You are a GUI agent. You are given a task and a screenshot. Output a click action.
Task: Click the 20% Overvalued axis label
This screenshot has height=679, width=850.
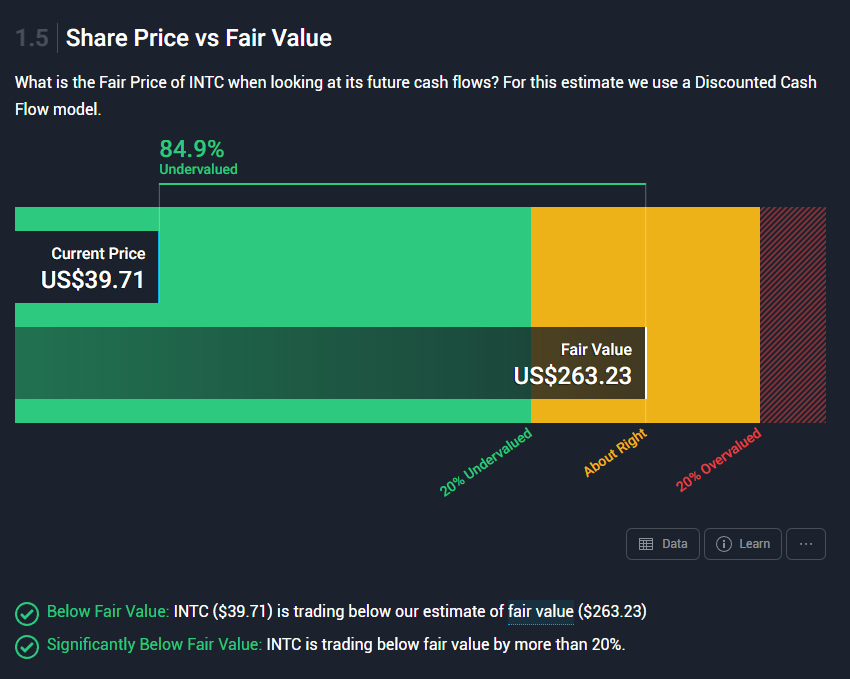pyautogui.click(x=718, y=461)
